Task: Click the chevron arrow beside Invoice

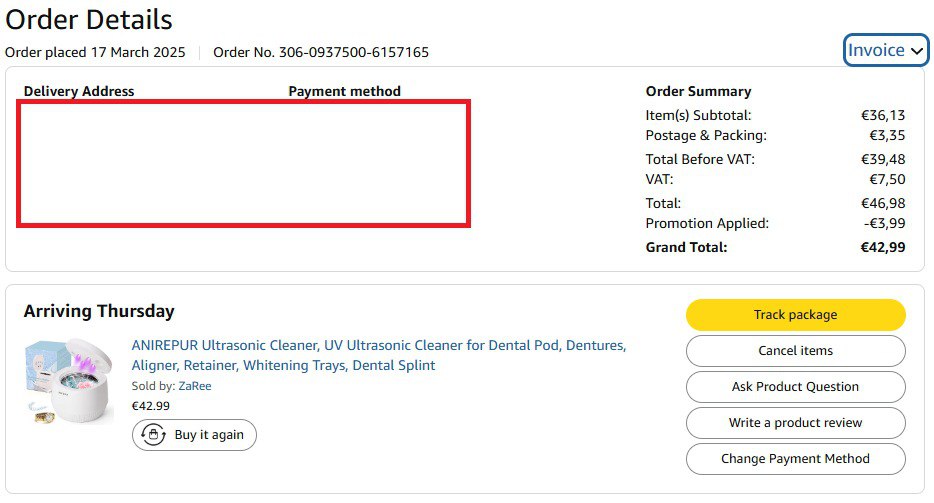Action: coord(917,52)
